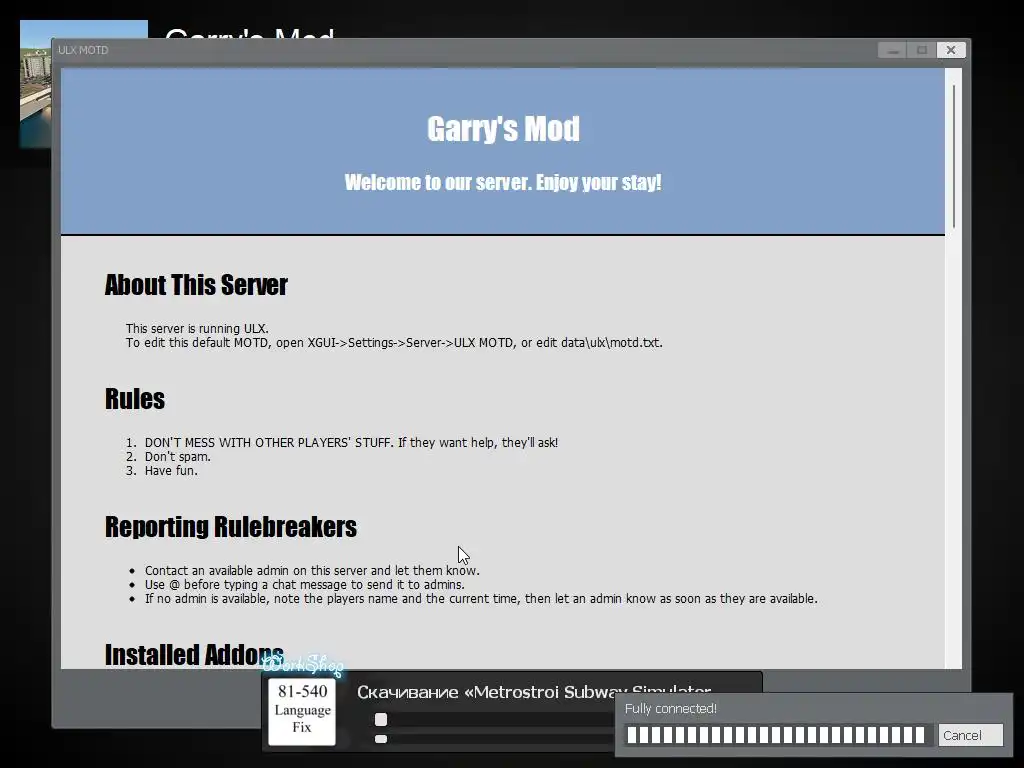Click the map thumbnail behind MOTD window

[x=36, y=84]
